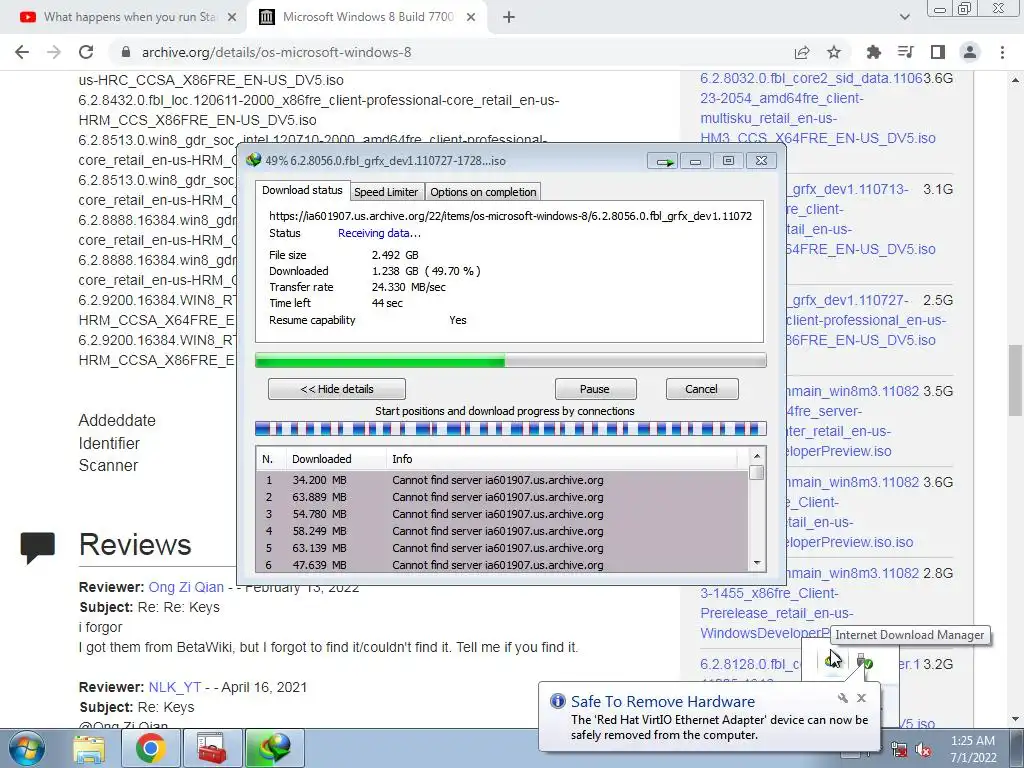Pause the download
1024x768 pixels.
[x=595, y=389]
